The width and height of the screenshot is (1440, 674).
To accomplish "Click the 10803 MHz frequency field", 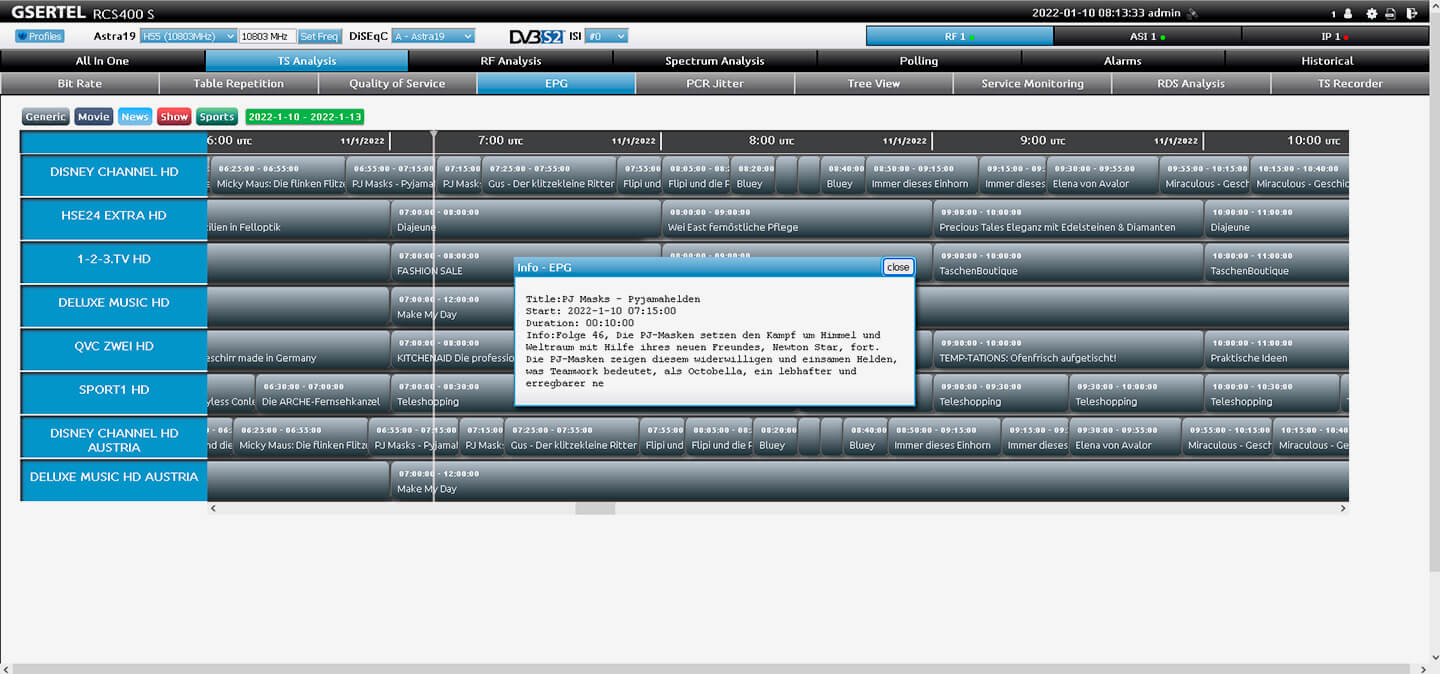I will 267,36.
